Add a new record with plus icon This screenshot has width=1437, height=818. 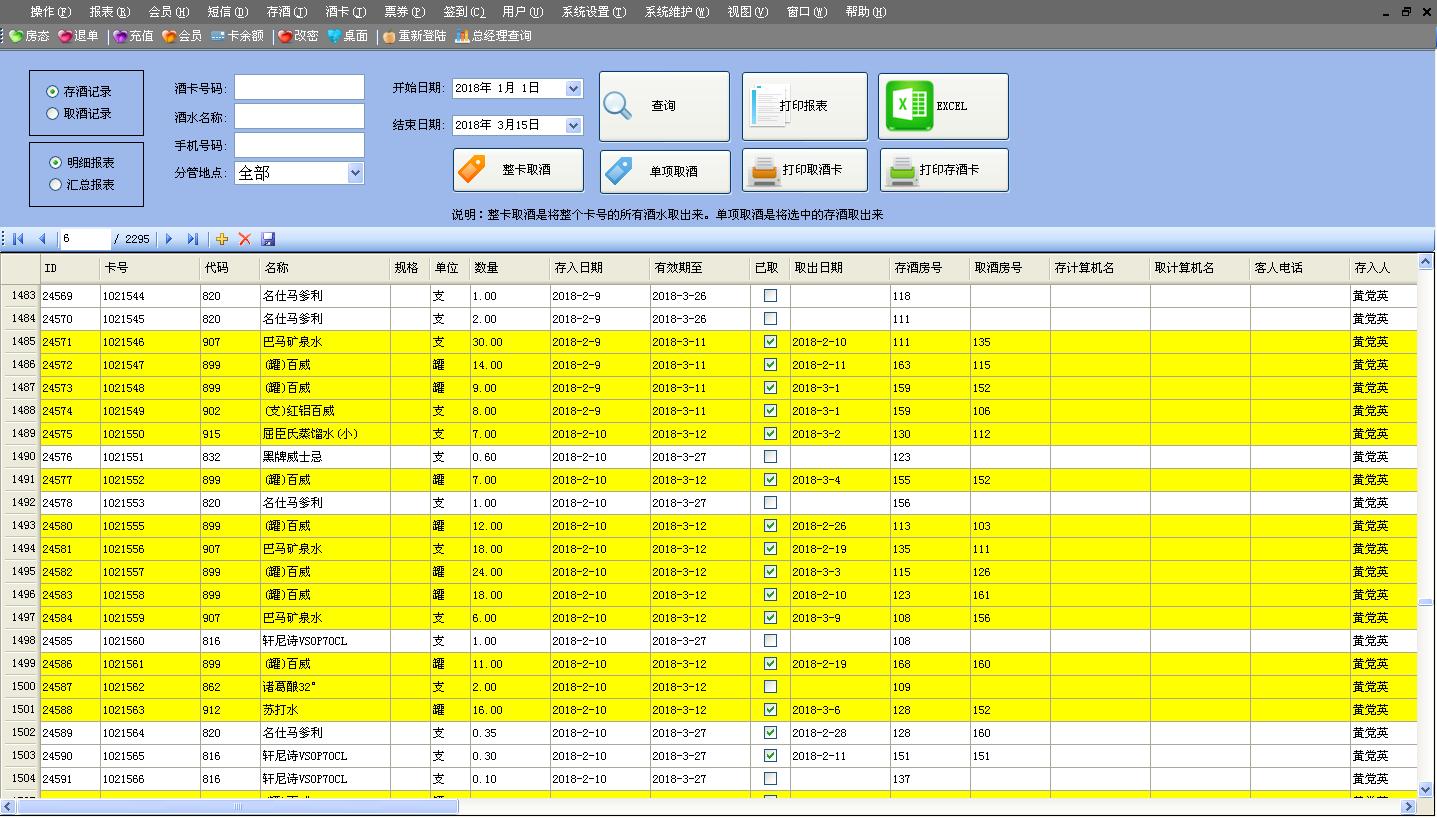(222, 239)
